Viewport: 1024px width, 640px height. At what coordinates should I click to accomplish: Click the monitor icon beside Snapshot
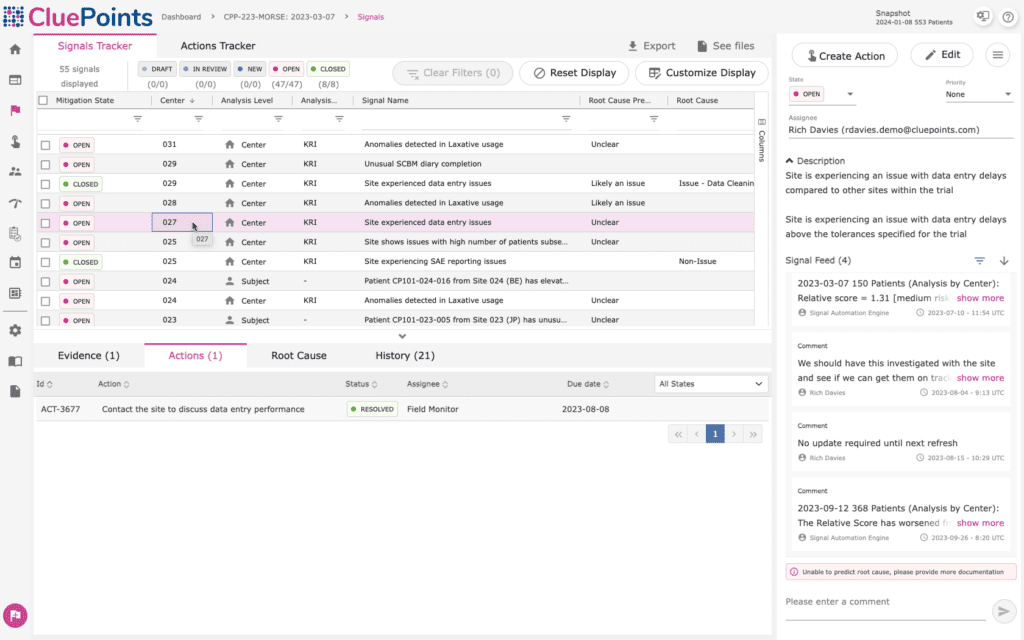983,16
